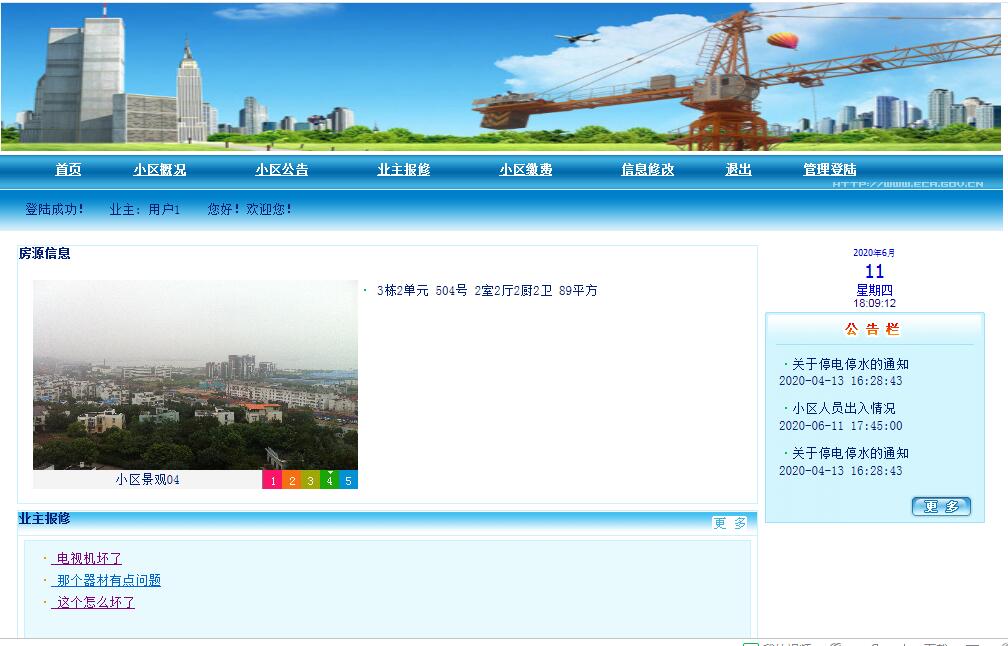
Task: Click the header banner with the crane
Action: coord(501,76)
